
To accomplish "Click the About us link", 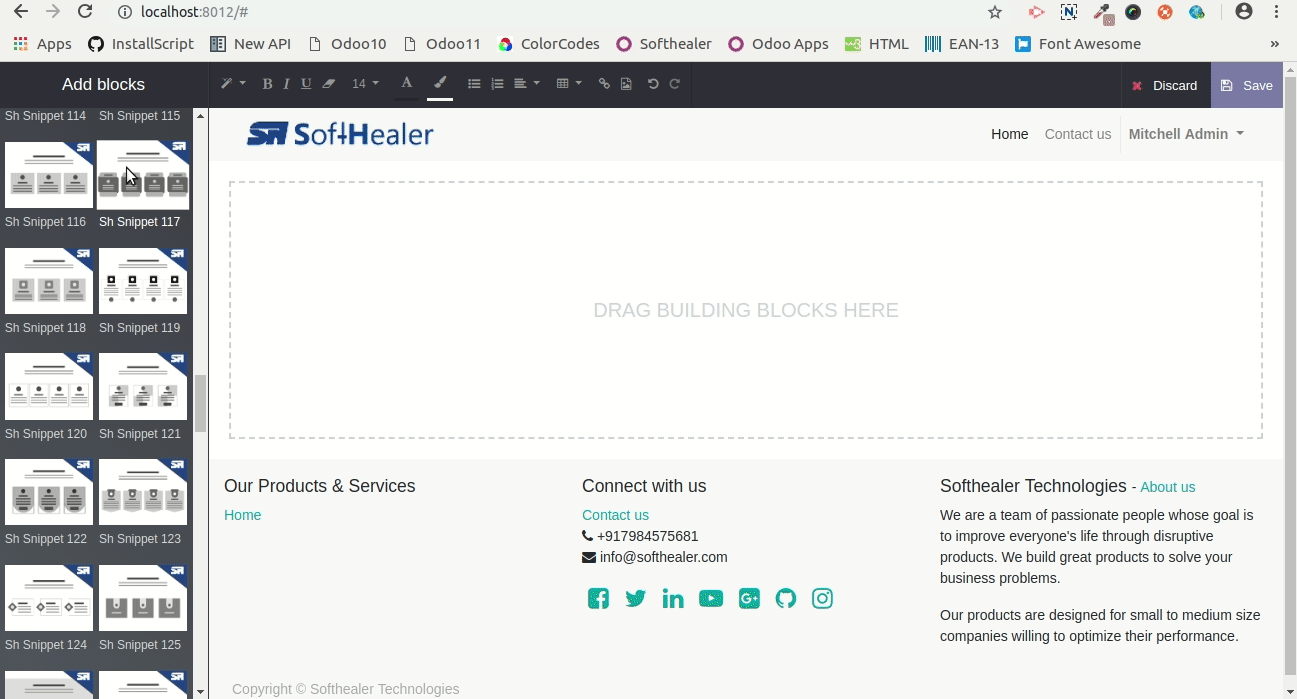I will click(x=1167, y=487).
